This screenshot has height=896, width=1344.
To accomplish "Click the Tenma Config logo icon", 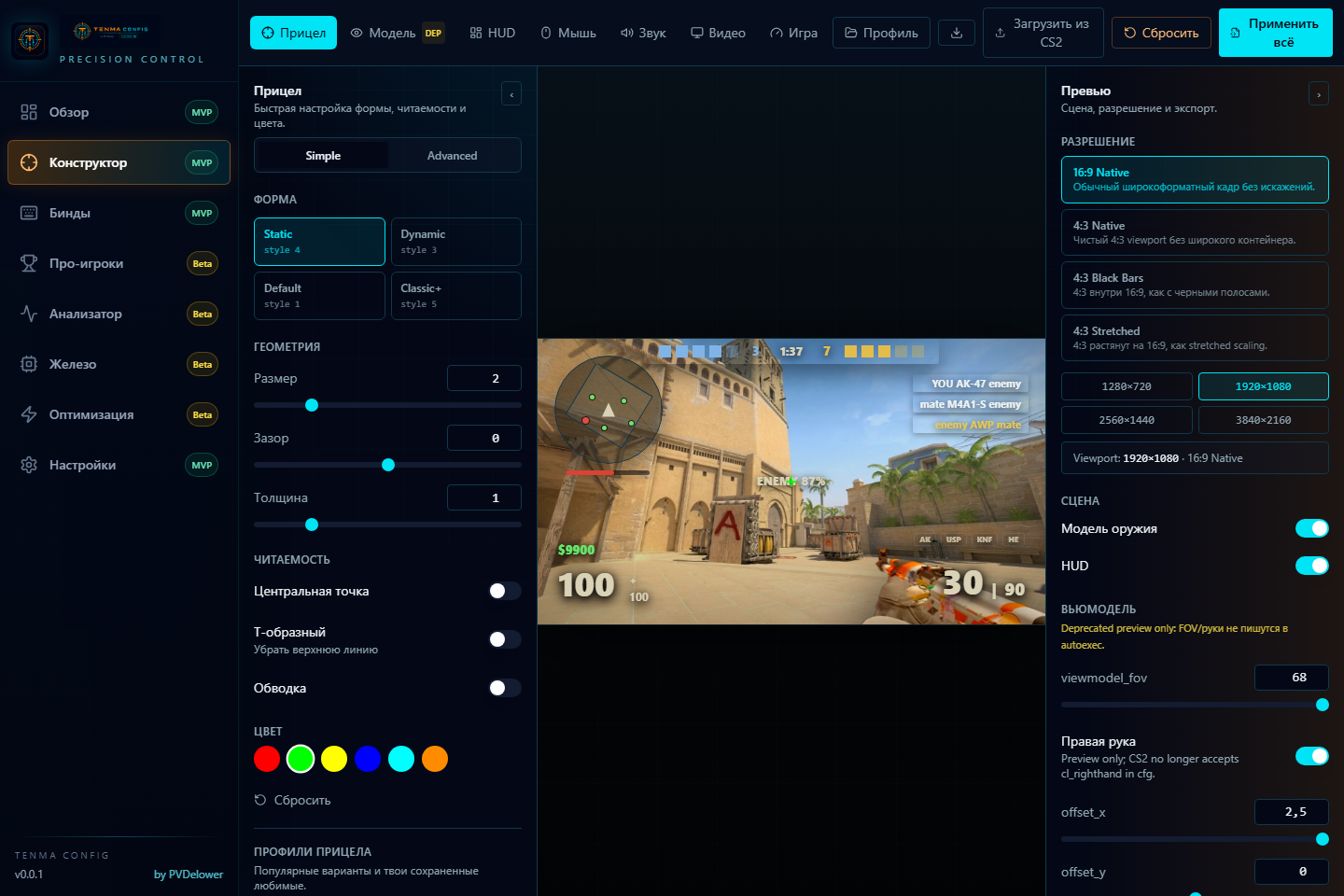I will (30, 40).
